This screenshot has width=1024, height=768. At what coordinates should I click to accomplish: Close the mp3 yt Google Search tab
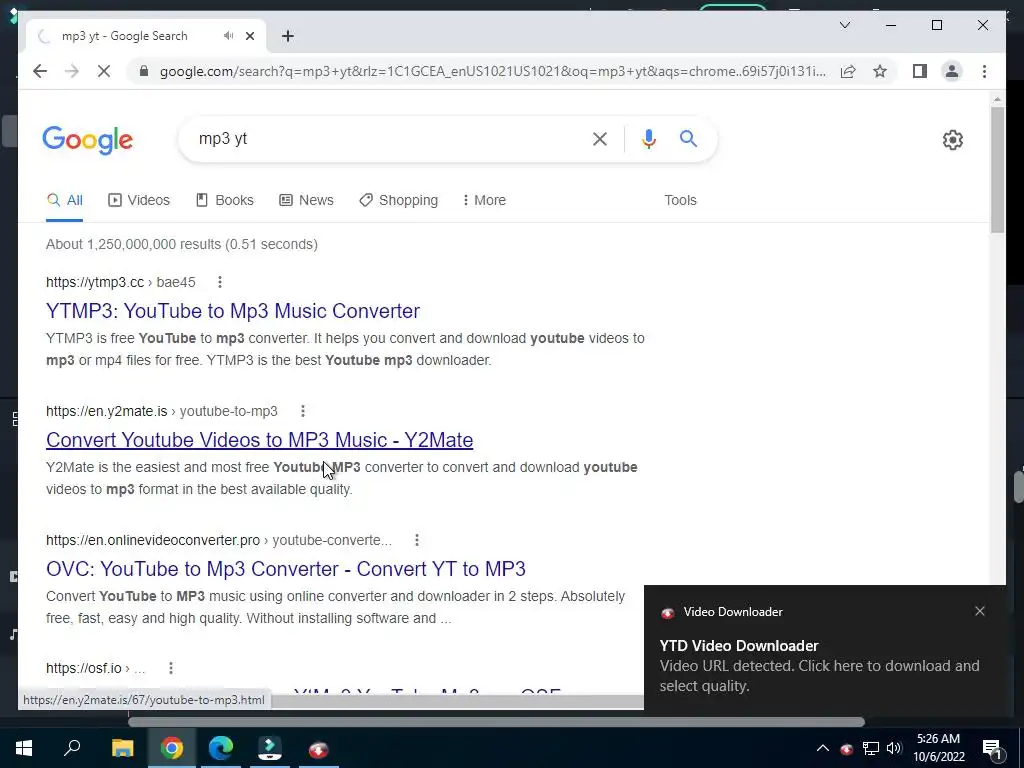(x=249, y=36)
